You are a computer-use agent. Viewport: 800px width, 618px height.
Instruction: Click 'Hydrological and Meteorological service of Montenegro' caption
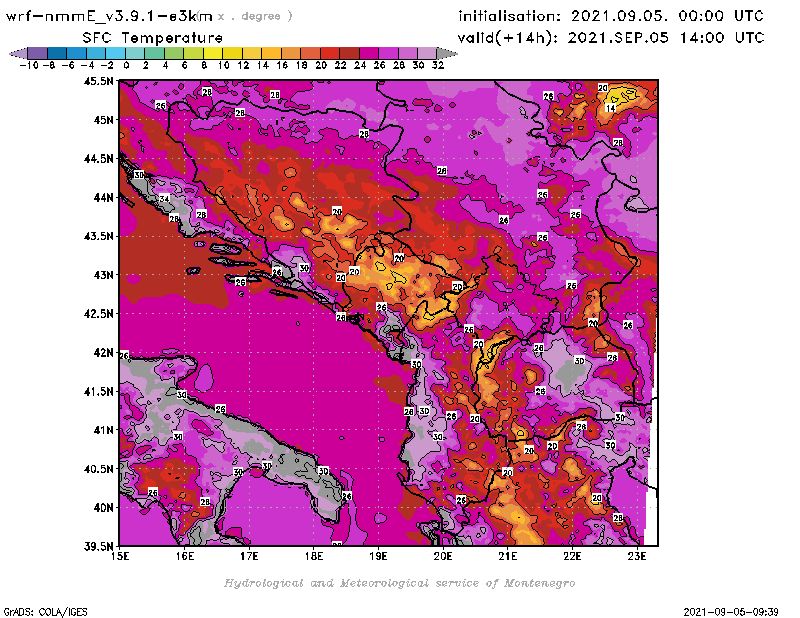click(x=399, y=583)
